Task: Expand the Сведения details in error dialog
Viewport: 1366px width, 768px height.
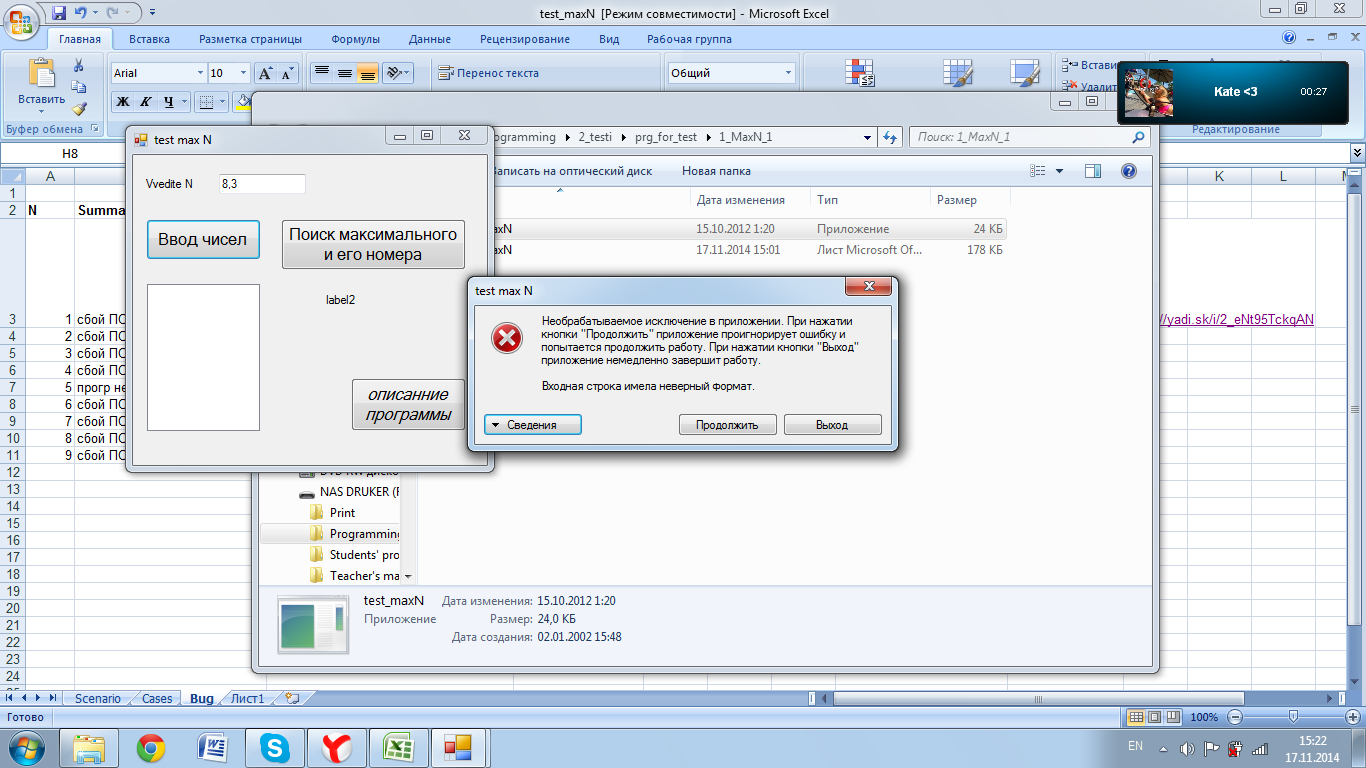Action: 533,425
